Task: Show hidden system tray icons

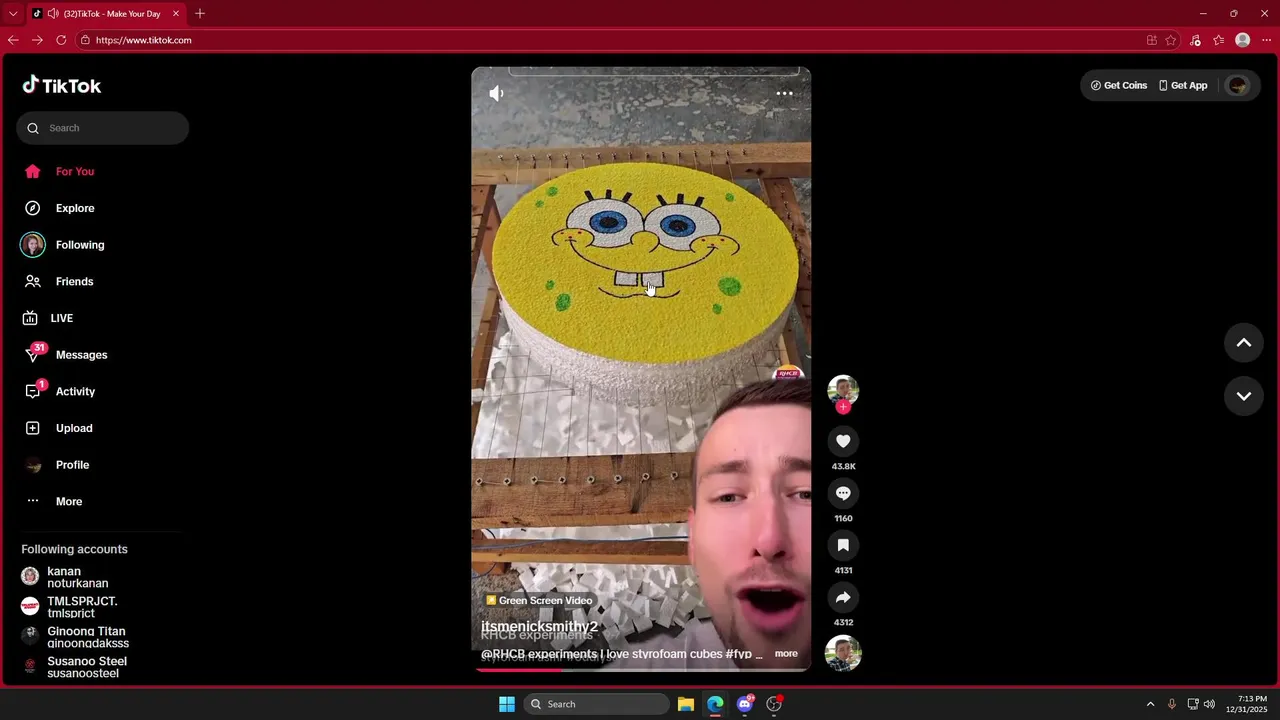Action: click(x=1150, y=704)
